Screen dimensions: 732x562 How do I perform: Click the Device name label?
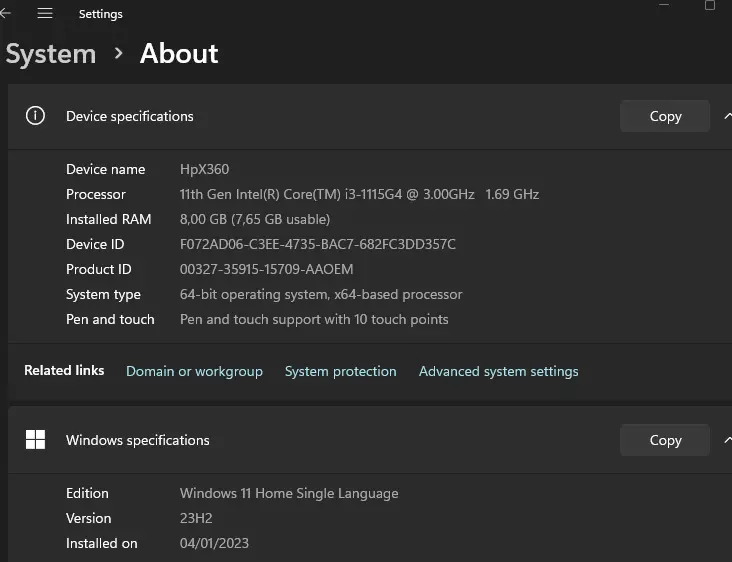pos(106,169)
